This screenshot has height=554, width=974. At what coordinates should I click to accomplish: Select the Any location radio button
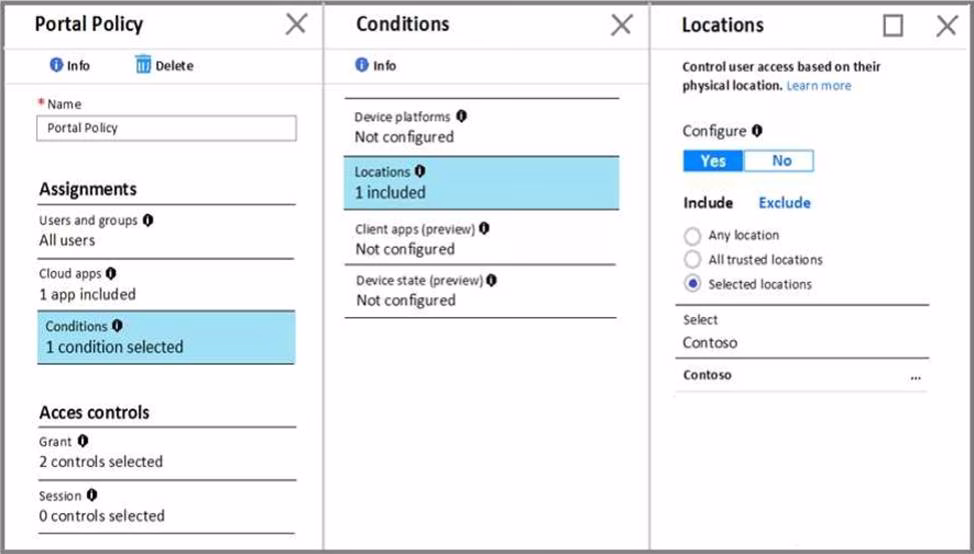click(x=692, y=236)
